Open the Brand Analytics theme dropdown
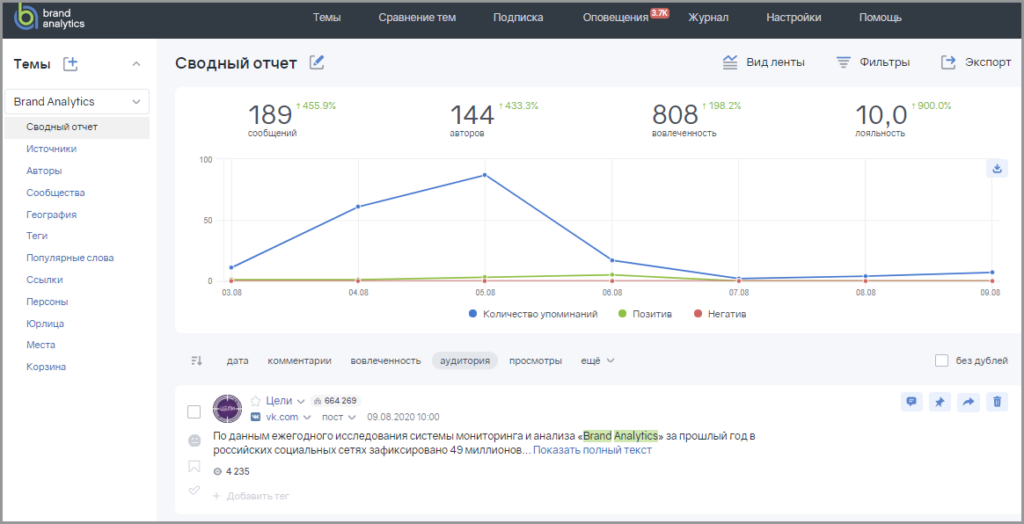The image size is (1024, 524). click(76, 102)
